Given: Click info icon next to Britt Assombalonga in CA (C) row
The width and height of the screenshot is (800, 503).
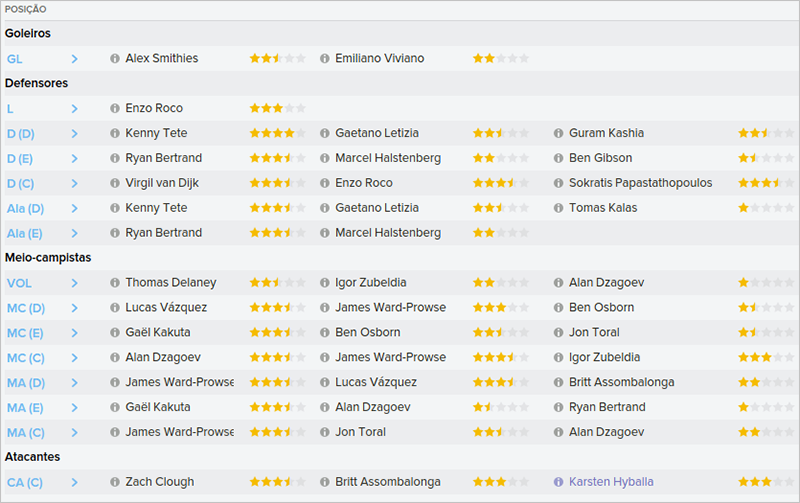Looking at the screenshot, I should coord(324,482).
